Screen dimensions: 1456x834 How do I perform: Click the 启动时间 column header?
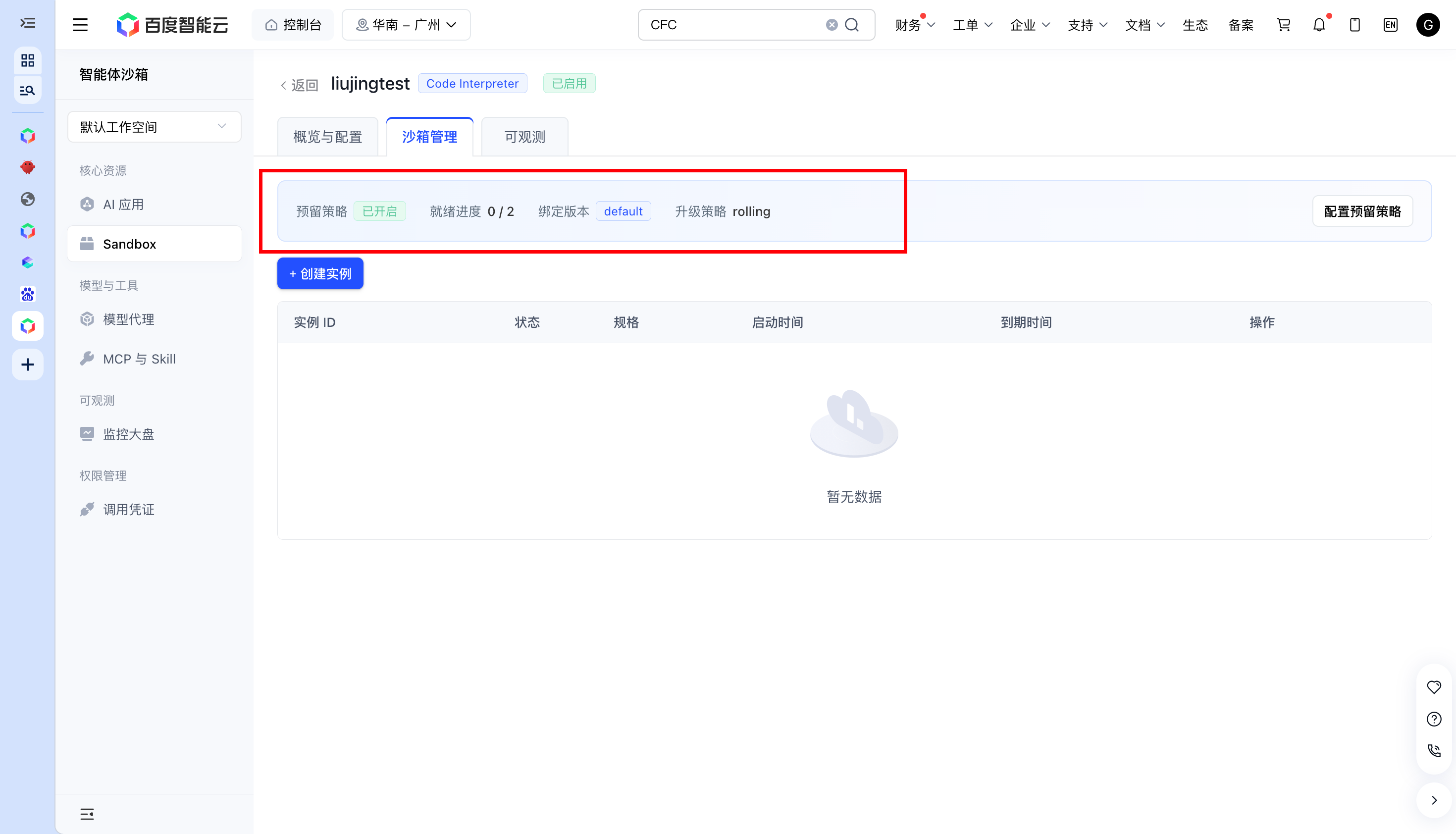(778, 322)
